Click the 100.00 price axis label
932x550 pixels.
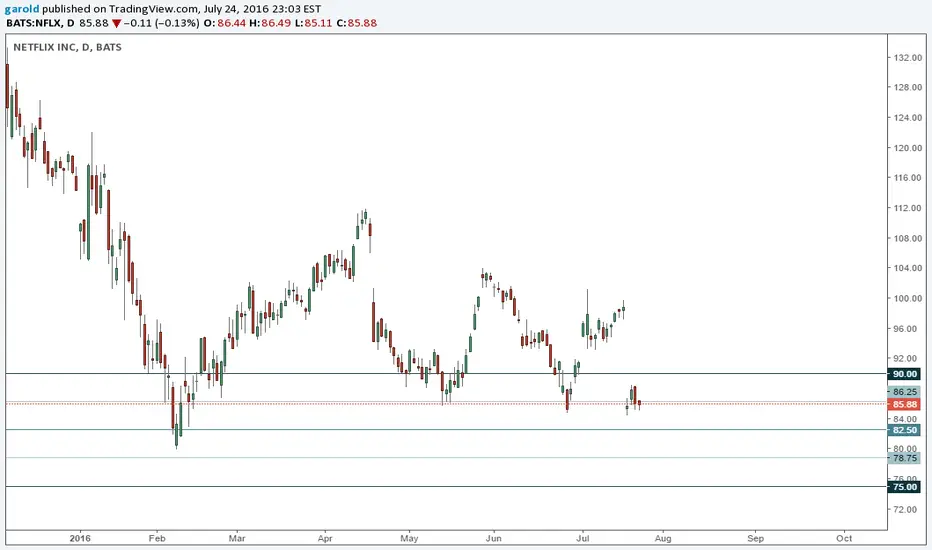tap(907, 298)
